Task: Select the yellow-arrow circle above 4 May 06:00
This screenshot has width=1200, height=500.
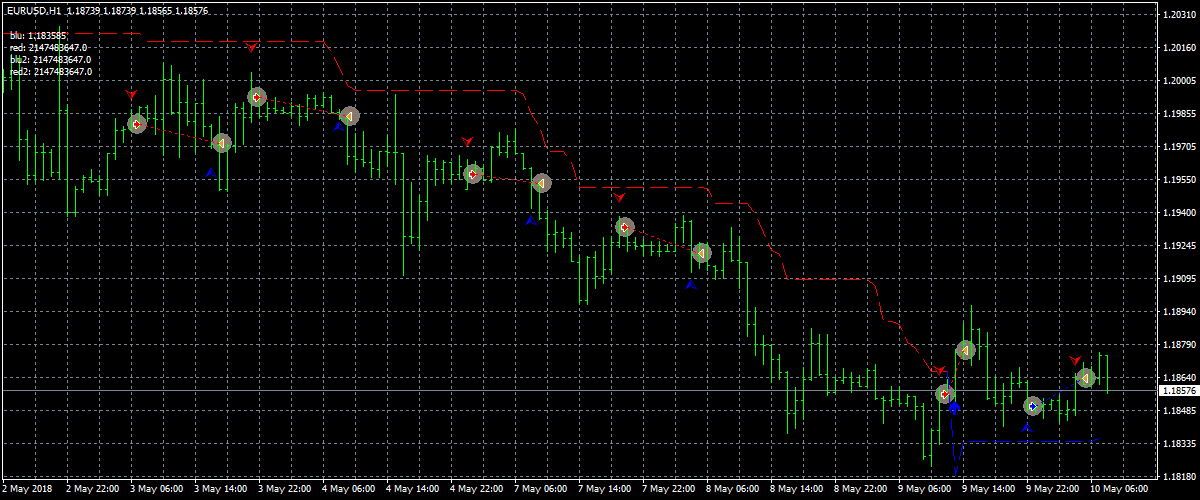Action: pyautogui.click(x=349, y=116)
